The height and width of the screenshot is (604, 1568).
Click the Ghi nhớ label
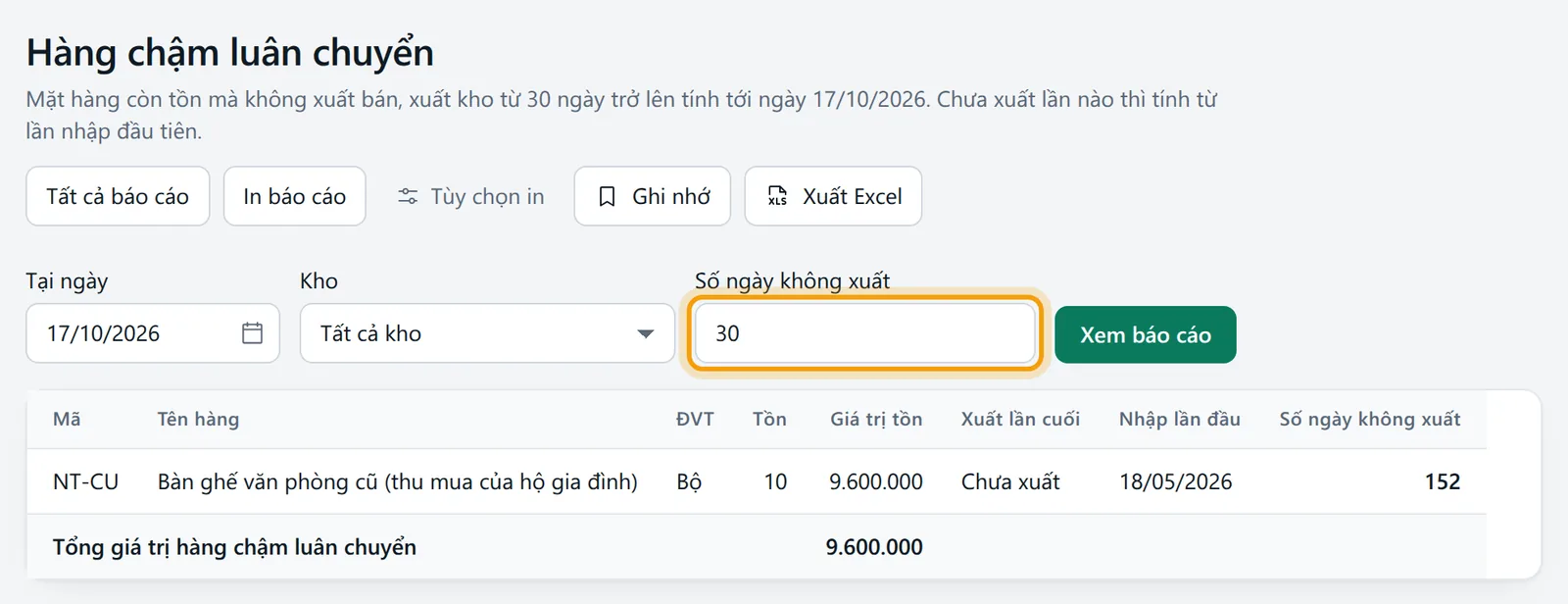tap(671, 196)
